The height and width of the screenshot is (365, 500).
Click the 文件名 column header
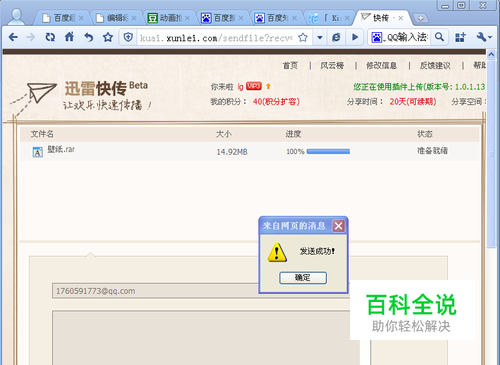click(x=42, y=134)
